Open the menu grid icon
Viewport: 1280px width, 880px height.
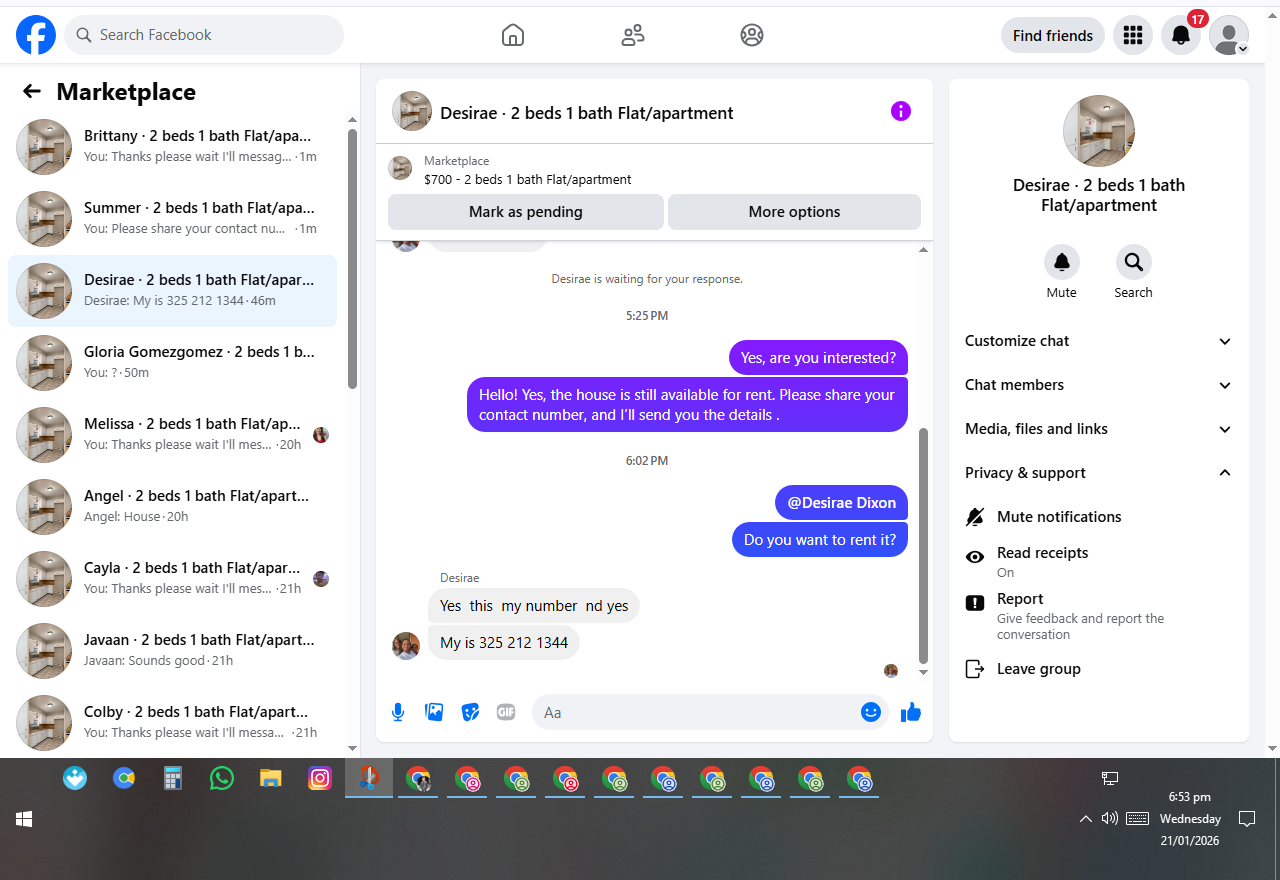(x=1133, y=35)
